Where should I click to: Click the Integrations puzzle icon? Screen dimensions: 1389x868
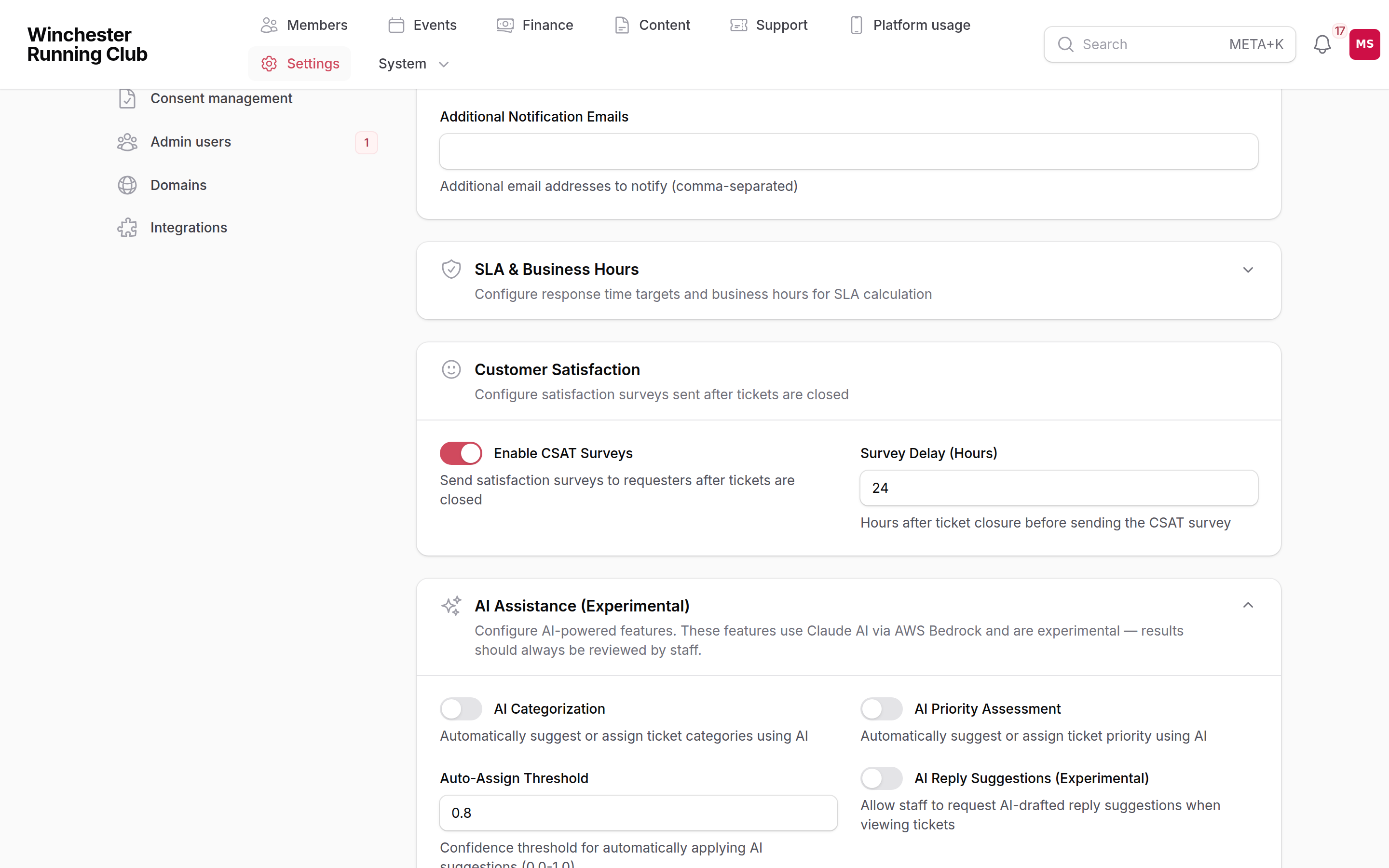click(x=127, y=228)
